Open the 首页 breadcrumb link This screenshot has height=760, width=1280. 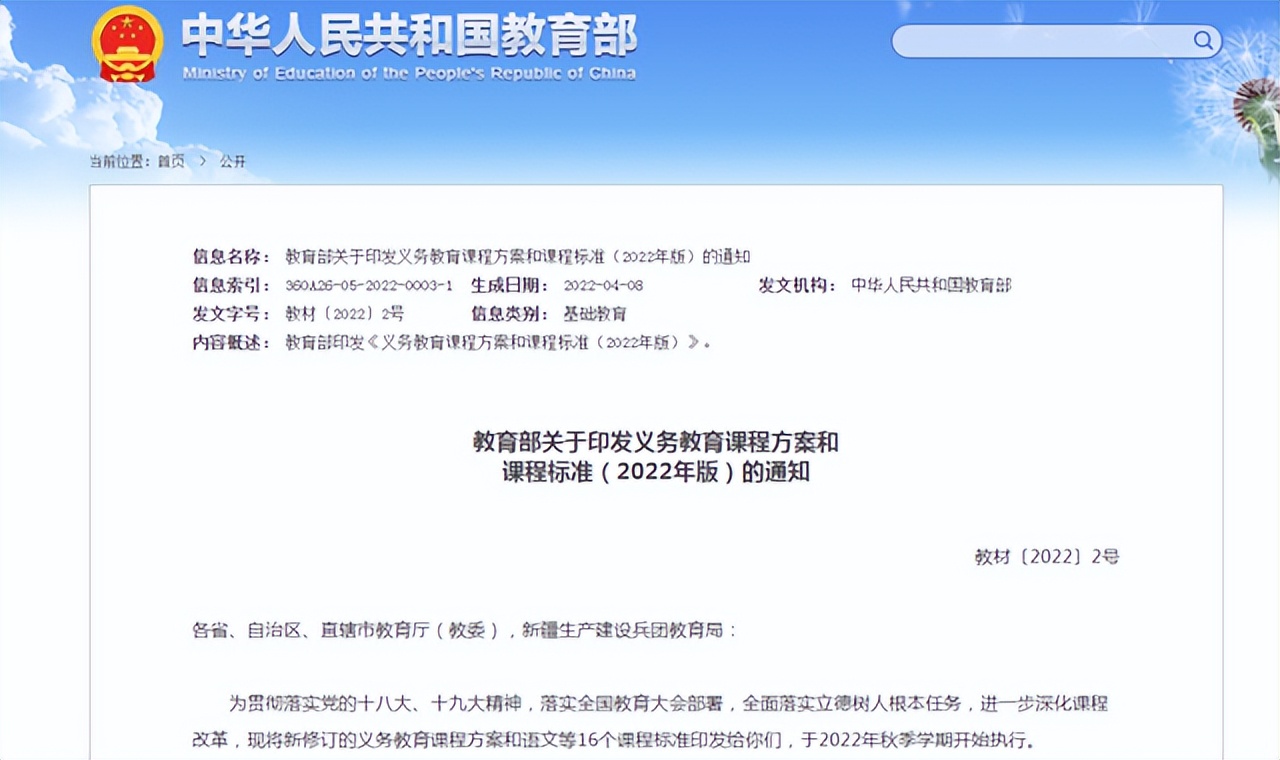click(x=171, y=161)
